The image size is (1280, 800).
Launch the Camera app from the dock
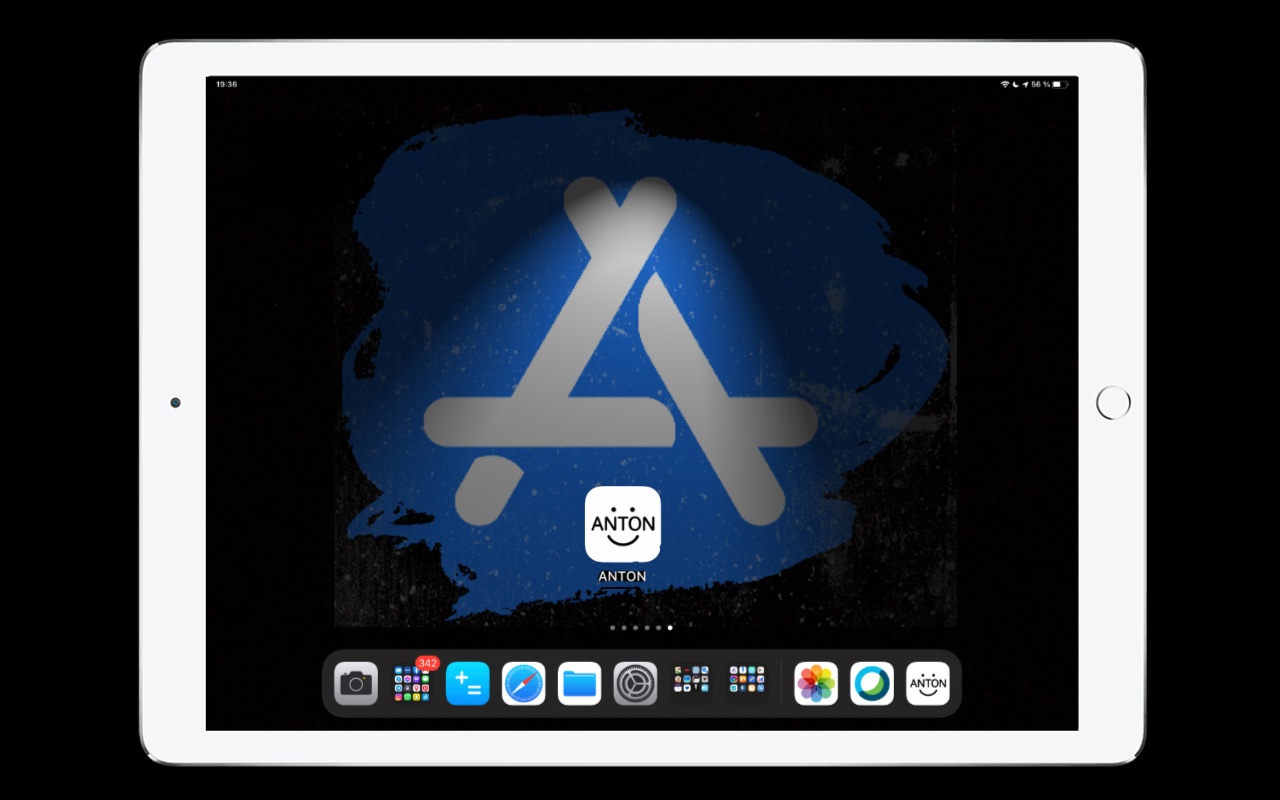coord(356,684)
